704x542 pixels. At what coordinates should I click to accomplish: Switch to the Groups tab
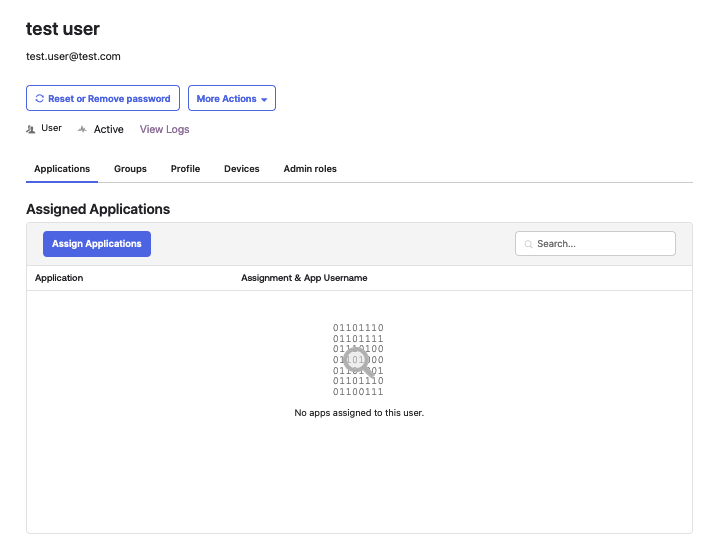click(130, 169)
